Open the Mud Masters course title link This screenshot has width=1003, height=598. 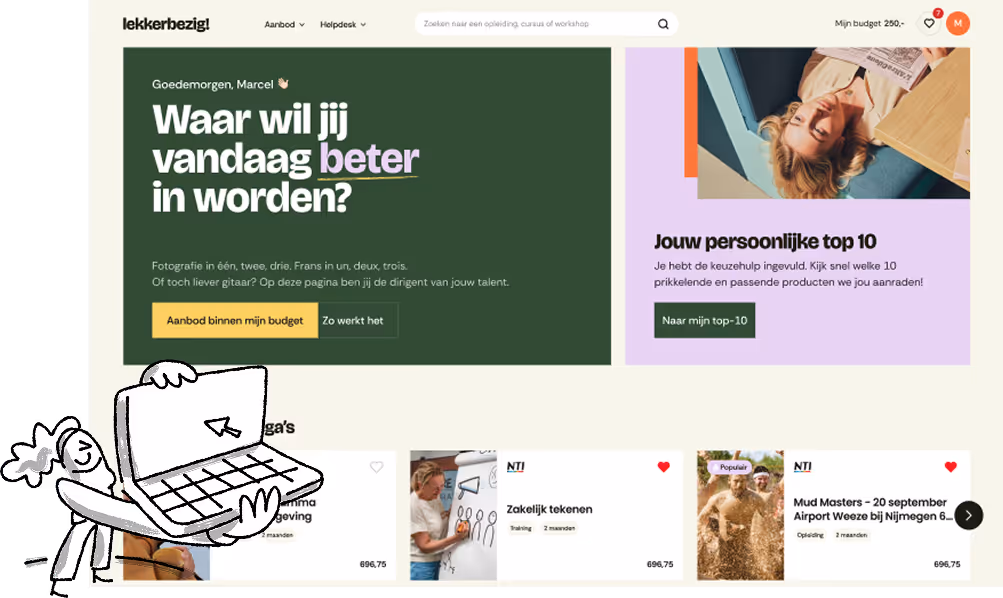click(x=873, y=509)
